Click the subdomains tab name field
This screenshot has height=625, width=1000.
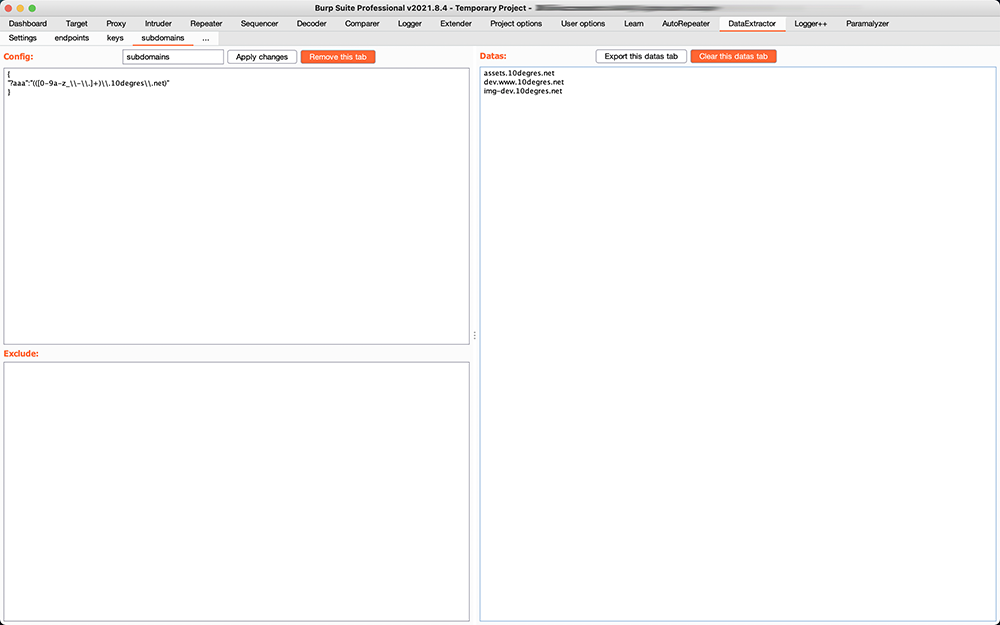tap(173, 57)
